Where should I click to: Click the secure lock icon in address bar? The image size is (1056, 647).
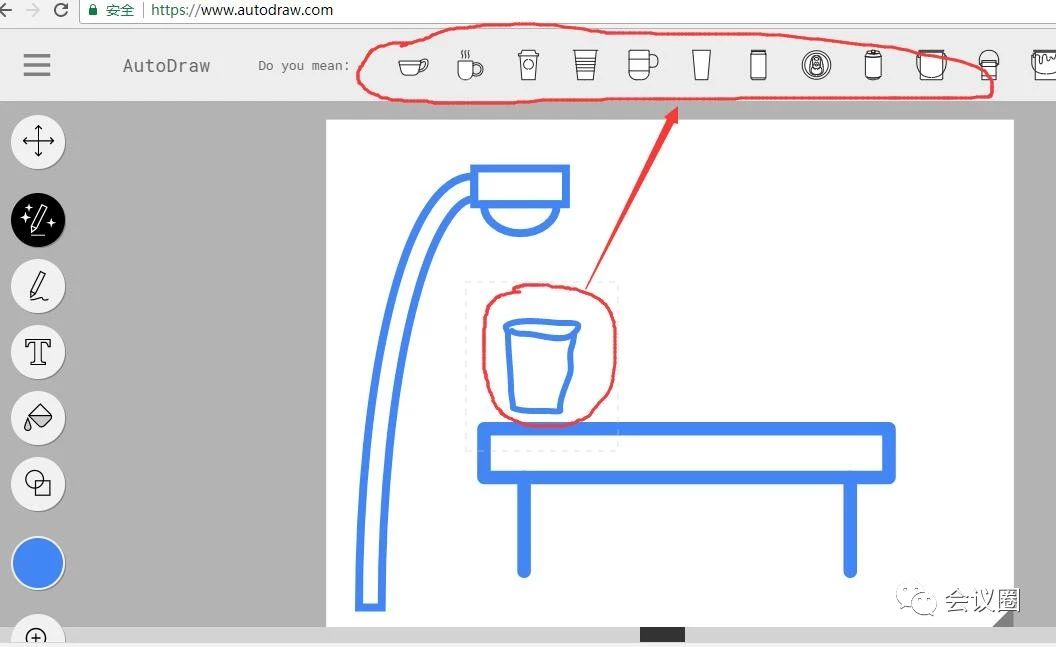pyautogui.click(x=93, y=10)
